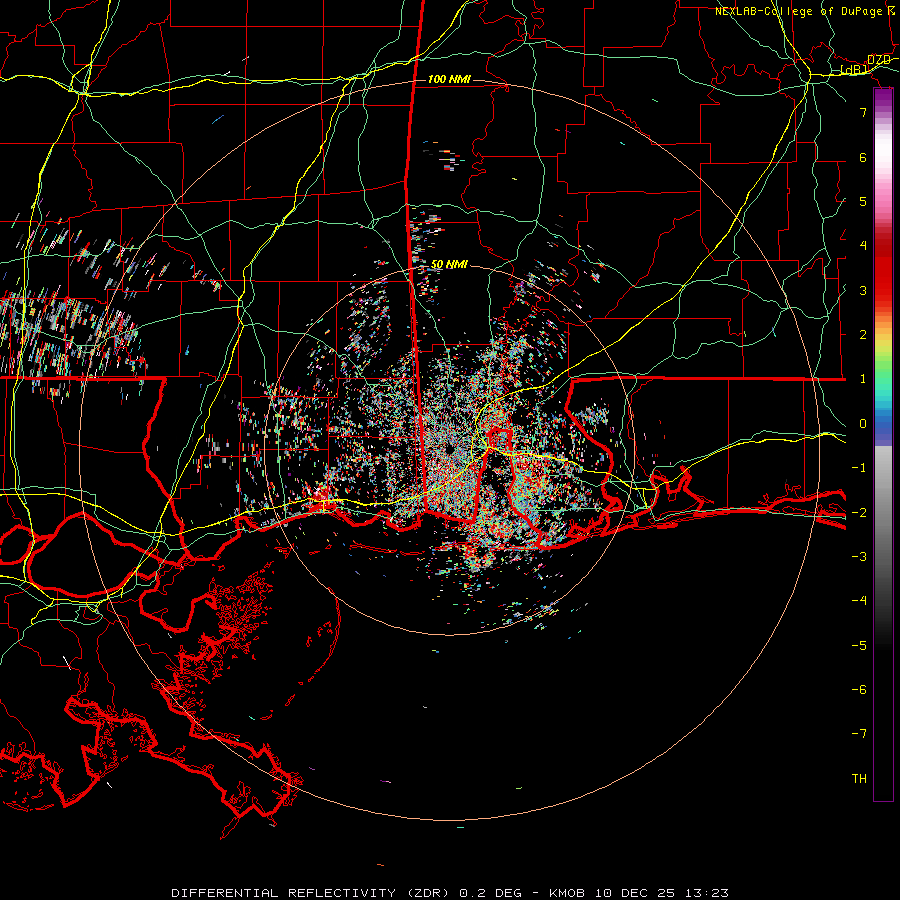Click the -2 dB value on the scale
Viewport: 900px width, 900px height.
(859, 513)
